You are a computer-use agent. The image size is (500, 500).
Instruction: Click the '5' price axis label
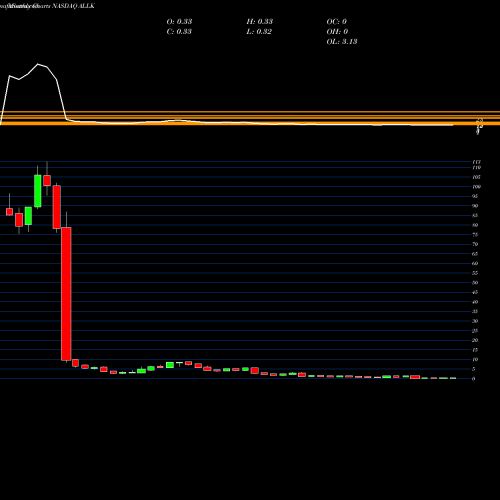(x=474, y=369)
